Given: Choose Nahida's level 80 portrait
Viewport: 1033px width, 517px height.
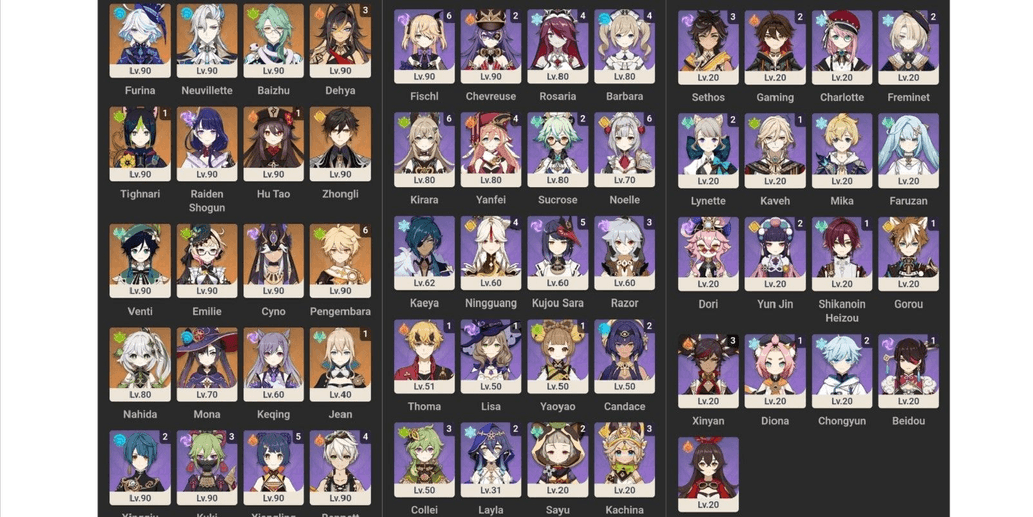Looking at the screenshot, I should click(140, 364).
